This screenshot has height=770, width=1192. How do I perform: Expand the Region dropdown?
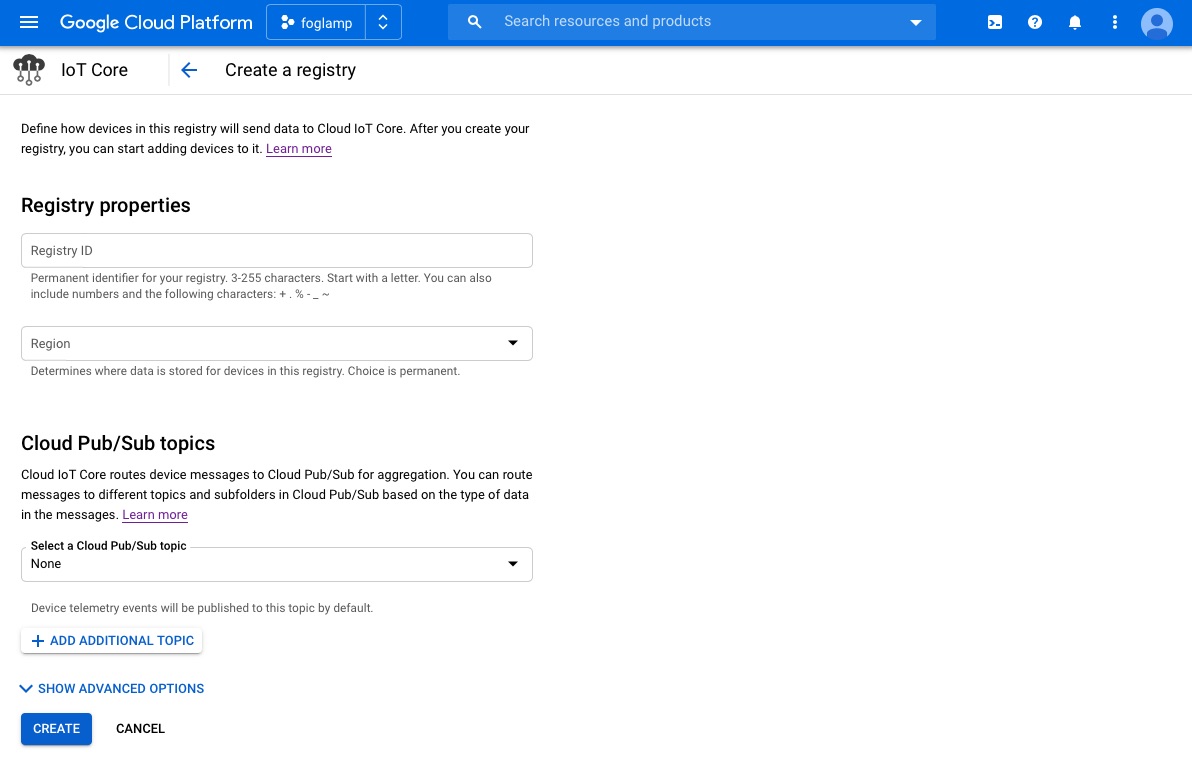pyautogui.click(x=276, y=343)
